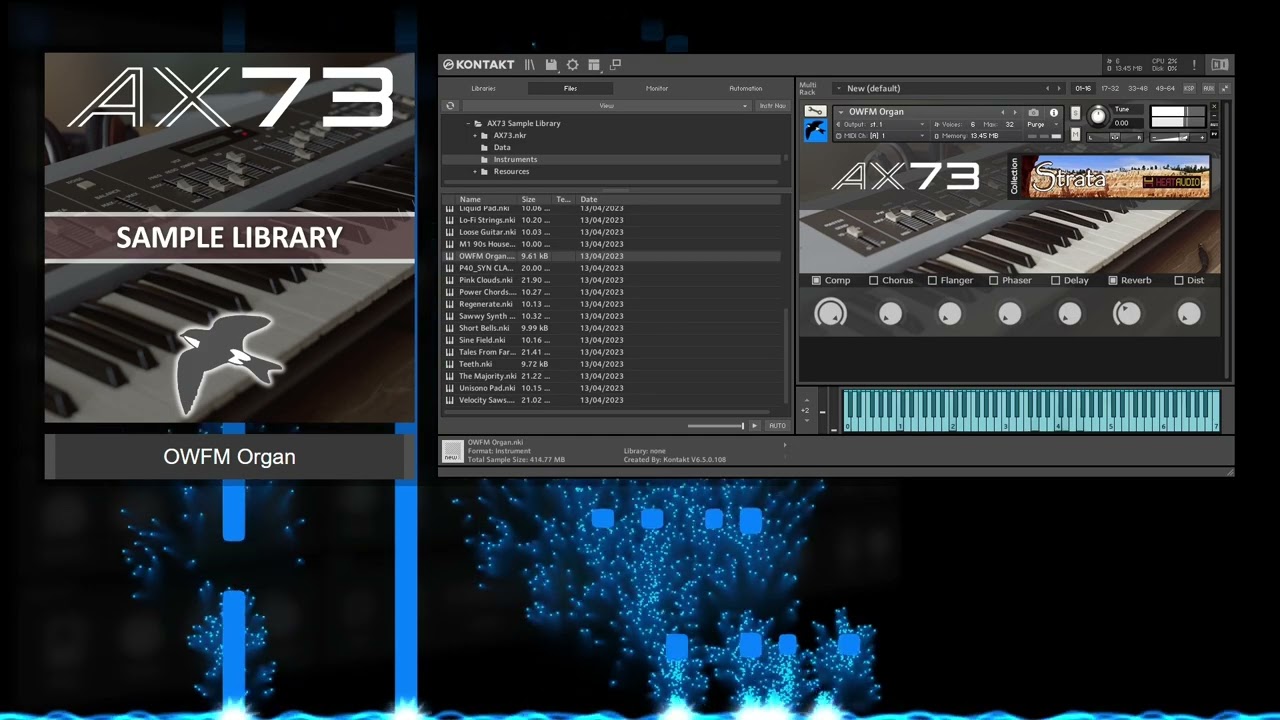Screen dimensions: 1280x720
Task: Toggle the Reverb effect checkbox
Action: click(x=1112, y=281)
